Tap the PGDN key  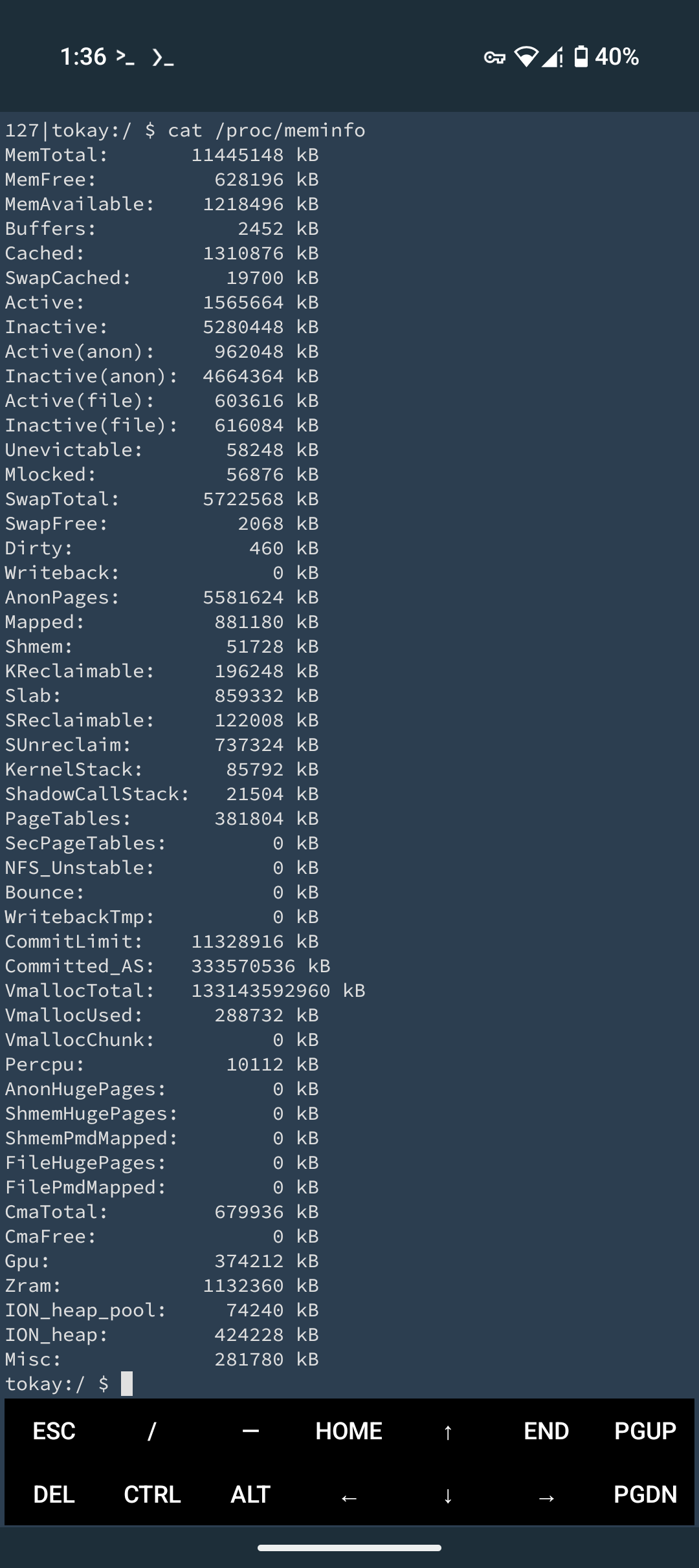(645, 1494)
